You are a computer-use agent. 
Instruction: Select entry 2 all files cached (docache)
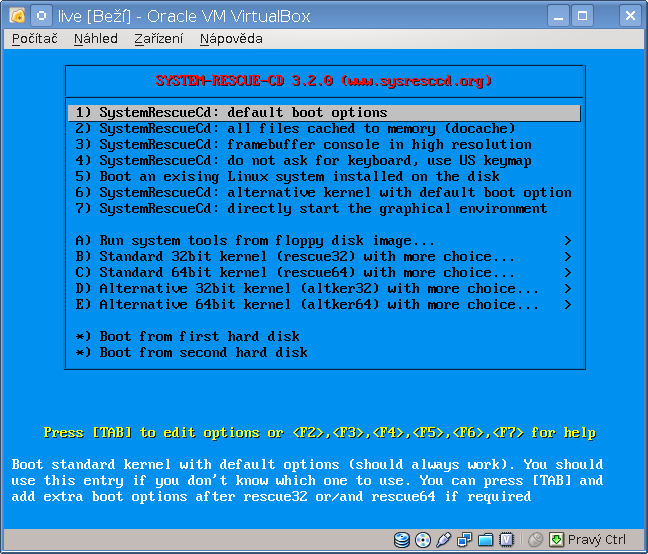point(324,129)
